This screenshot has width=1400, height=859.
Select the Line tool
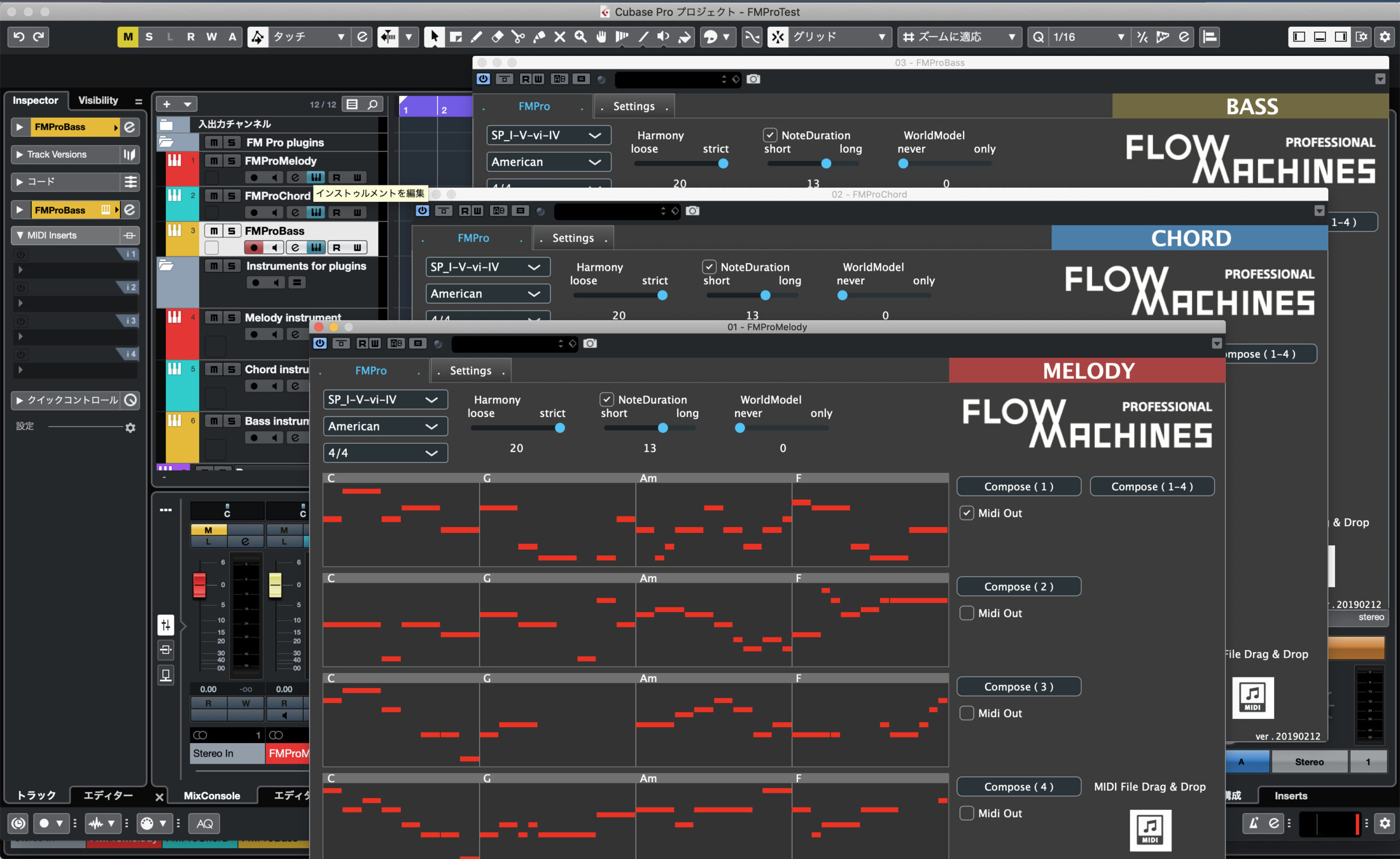tap(643, 37)
